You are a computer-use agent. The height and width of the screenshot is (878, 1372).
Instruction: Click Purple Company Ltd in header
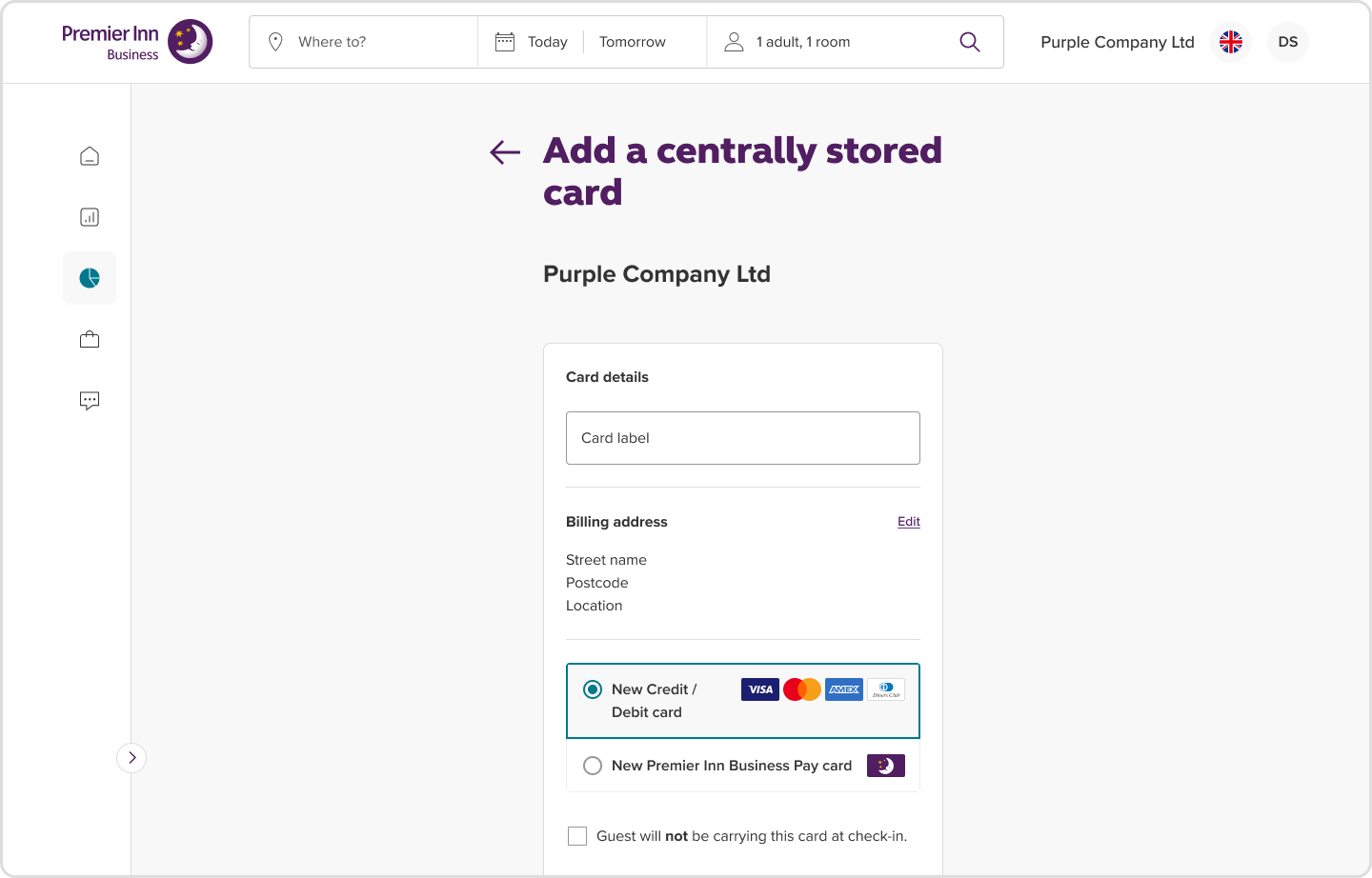[1118, 42]
